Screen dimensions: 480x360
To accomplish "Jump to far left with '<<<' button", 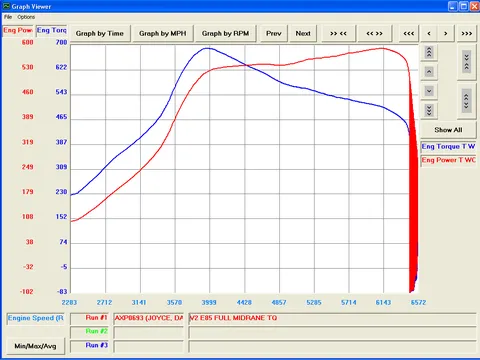I will click(409, 33).
